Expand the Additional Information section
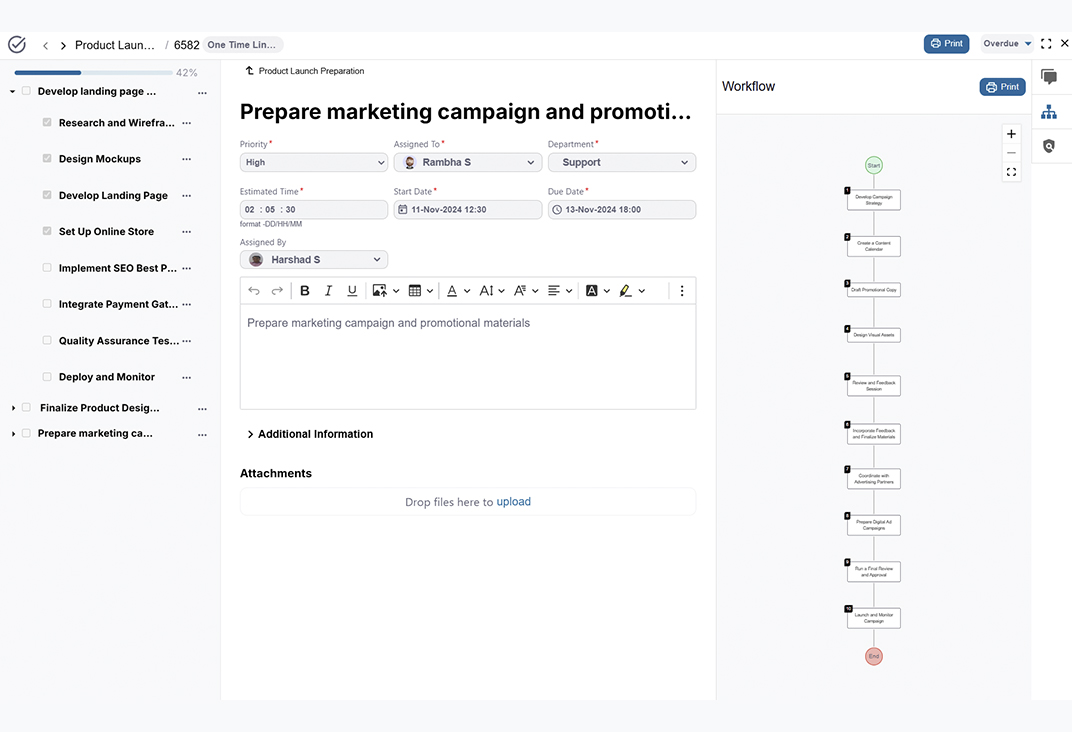Screen dimensions: 1072x732 (310, 434)
